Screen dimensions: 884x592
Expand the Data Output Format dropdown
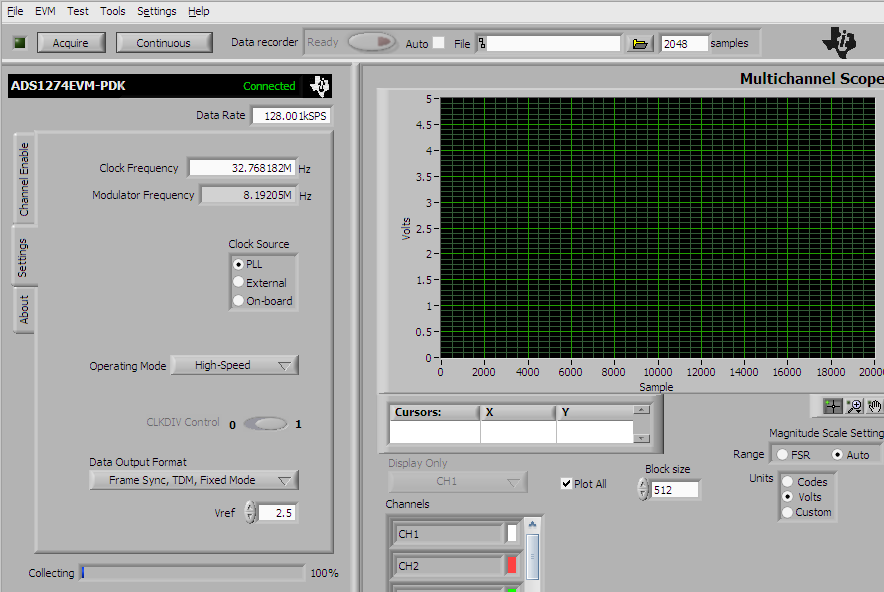(x=194, y=481)
